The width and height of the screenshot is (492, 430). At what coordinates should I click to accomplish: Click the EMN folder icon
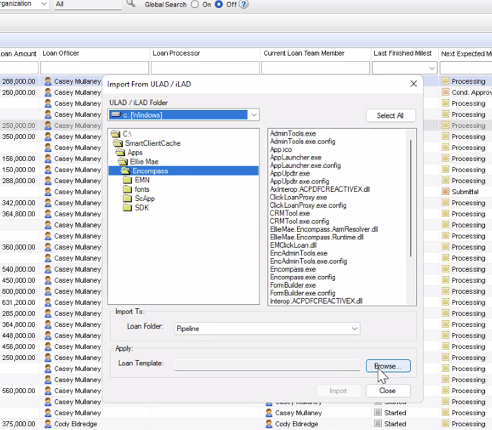coord(127,180)
